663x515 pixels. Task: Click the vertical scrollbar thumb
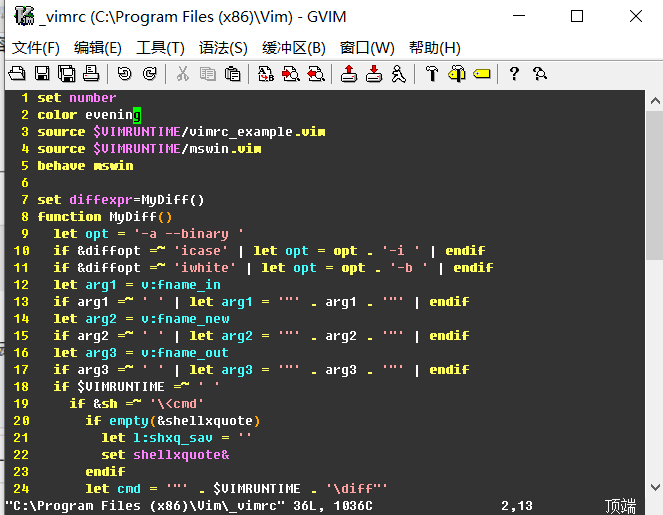coord(655,186)
